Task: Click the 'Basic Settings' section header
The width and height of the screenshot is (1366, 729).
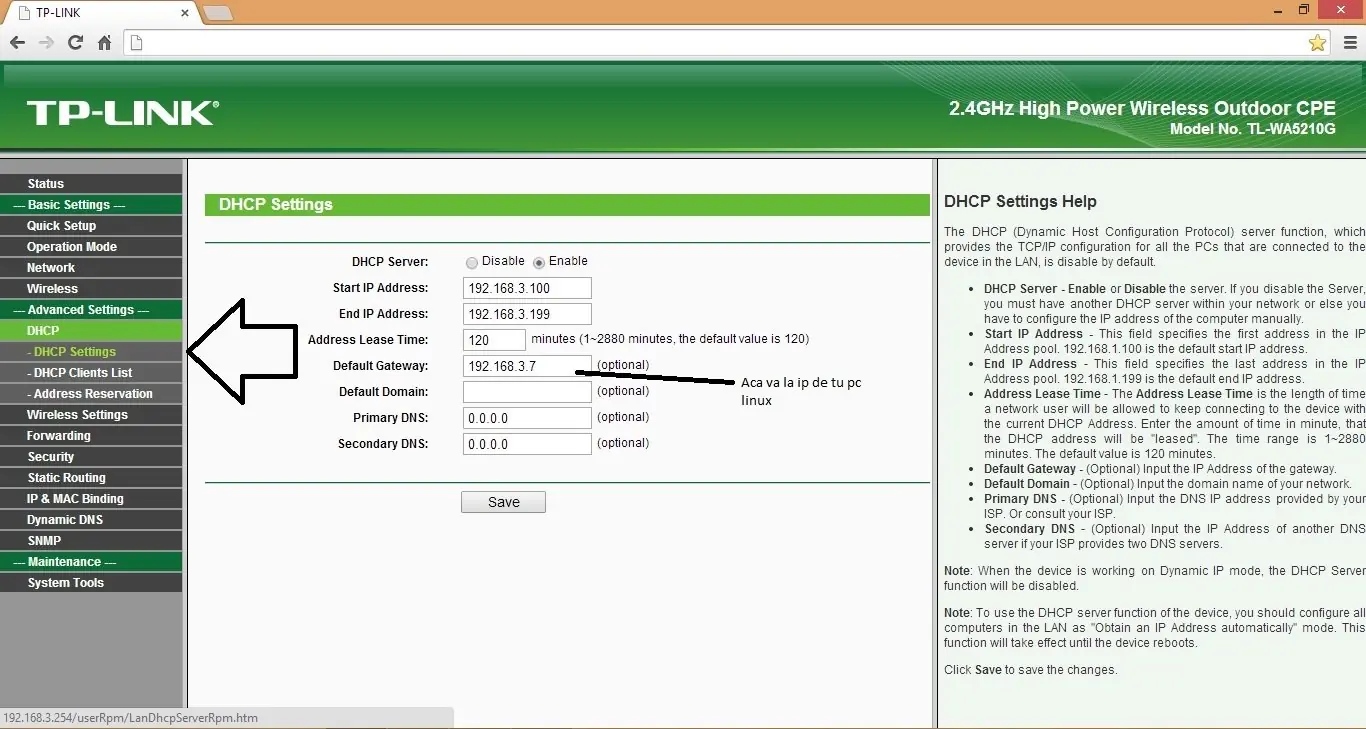Action: (91, 205)
